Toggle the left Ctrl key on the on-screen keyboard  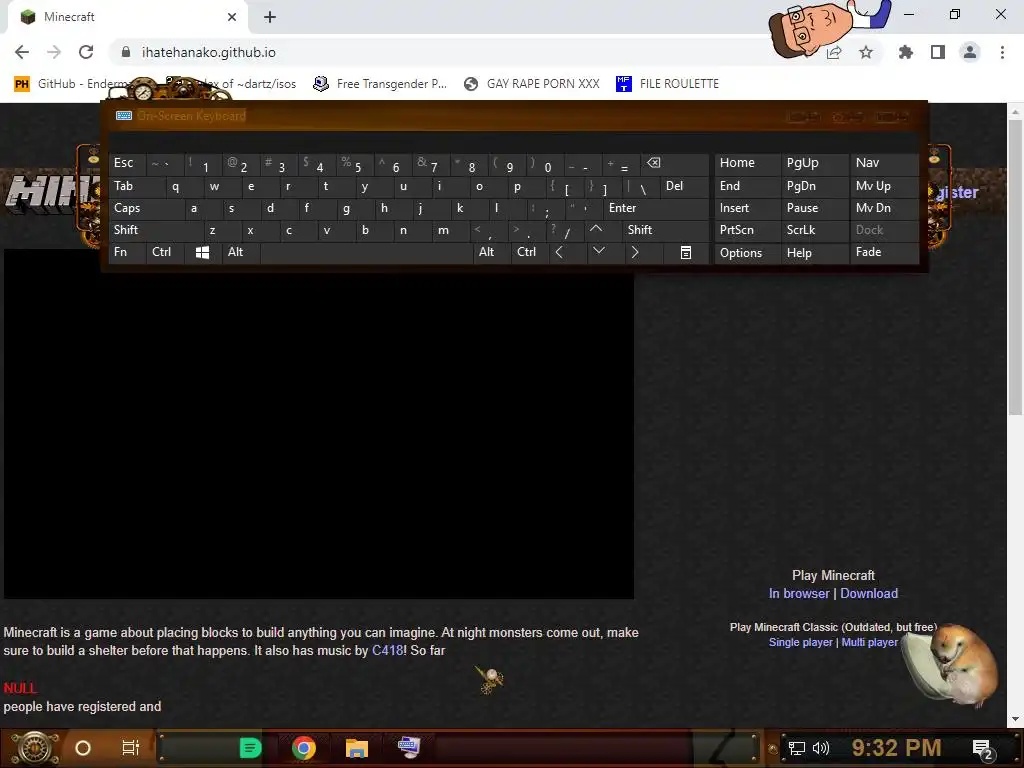click(x=165, y=252)
